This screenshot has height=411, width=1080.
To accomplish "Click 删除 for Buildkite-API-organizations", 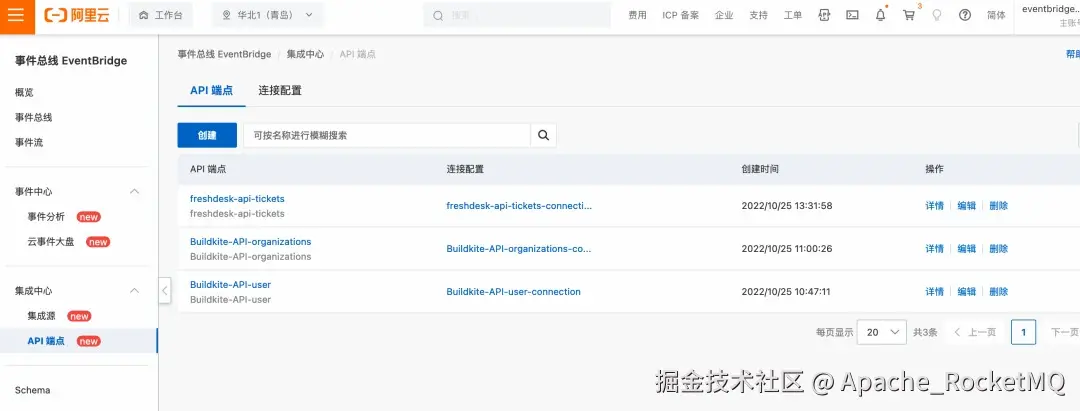I will click(x=999, y=249).
